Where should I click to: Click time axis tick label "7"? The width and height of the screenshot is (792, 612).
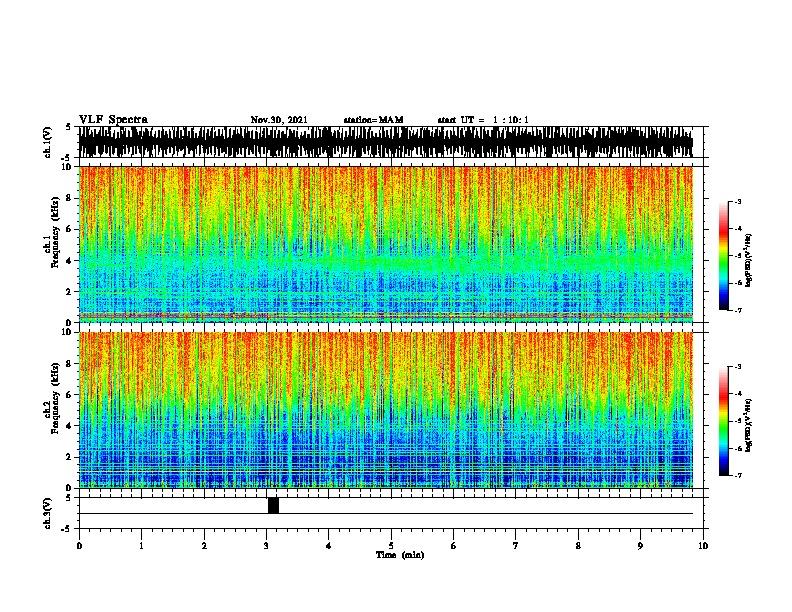coord(516,546)
